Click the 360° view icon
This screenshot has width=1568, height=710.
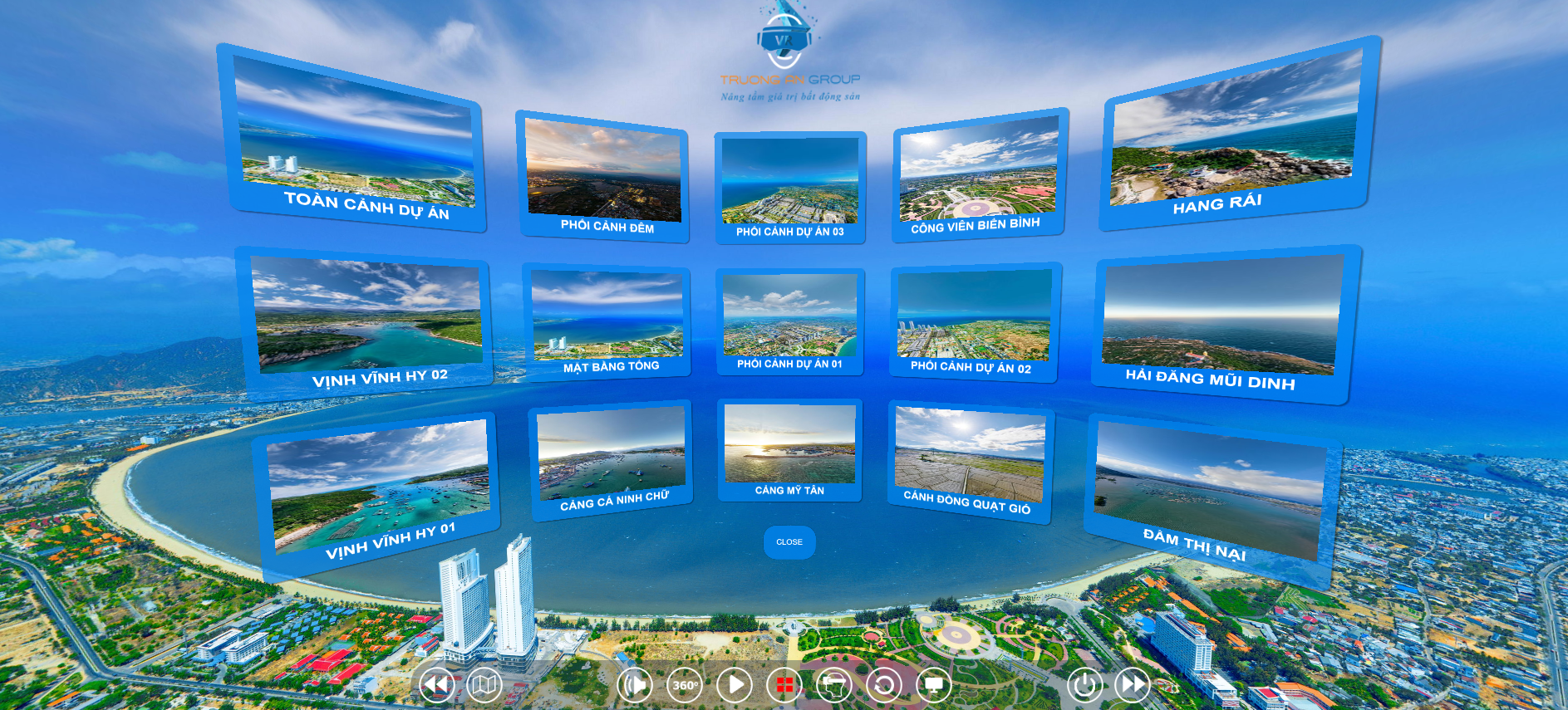point(685,685)
